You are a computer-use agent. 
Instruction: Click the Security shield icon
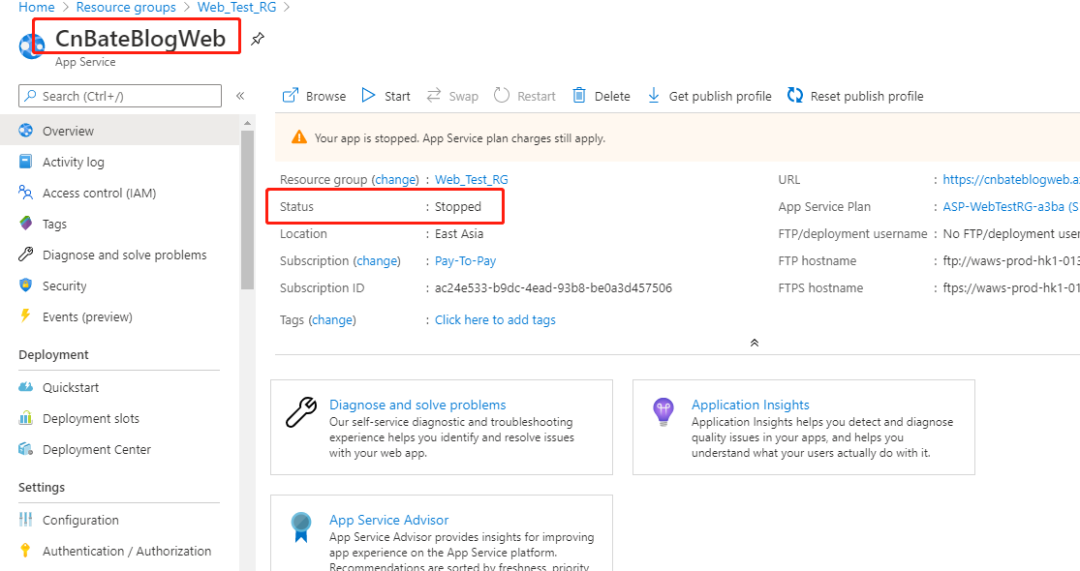(x=25, y=285)
